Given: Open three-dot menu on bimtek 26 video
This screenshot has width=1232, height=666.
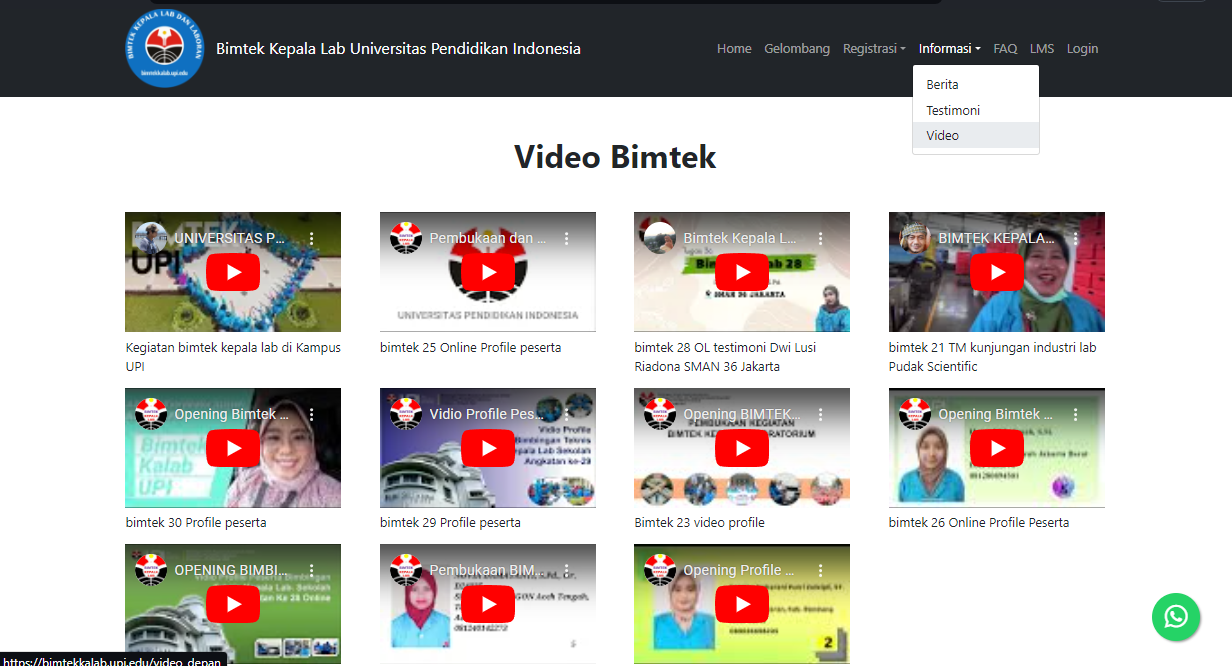Looking at the screenshot, I should (x=1075, y=414).
